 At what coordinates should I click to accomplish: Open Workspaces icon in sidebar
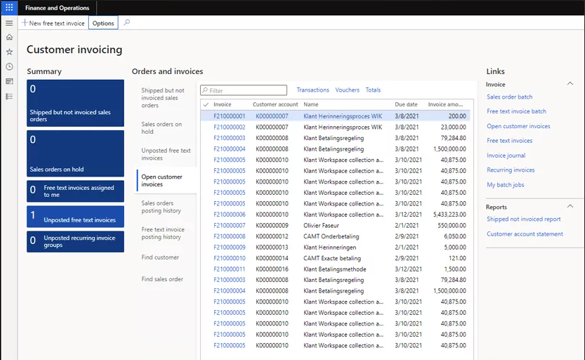9,81
